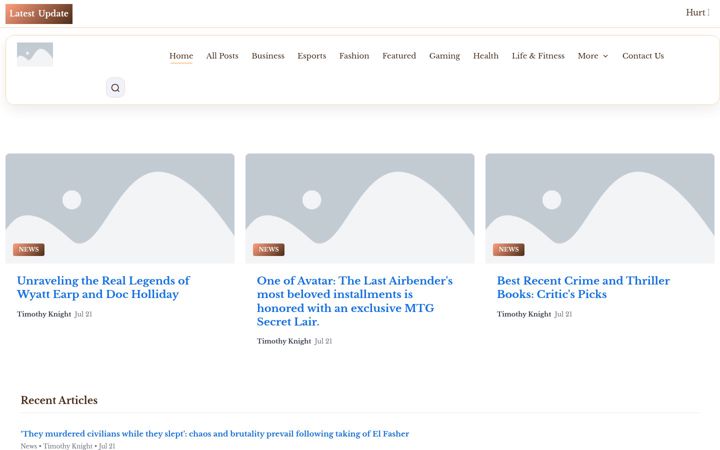The height and width of the screenshot is (450, 720).
Task: Expand the More menu chevron
Action: (606, 56)
